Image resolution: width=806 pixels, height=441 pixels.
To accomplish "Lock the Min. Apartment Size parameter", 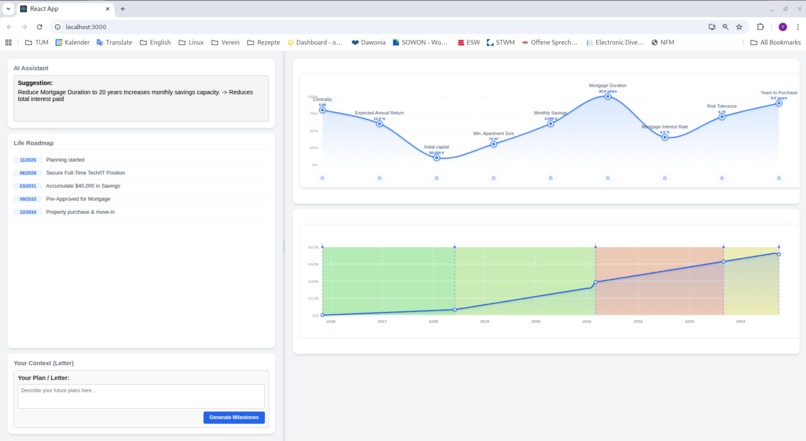I will (x=493, y=178).
